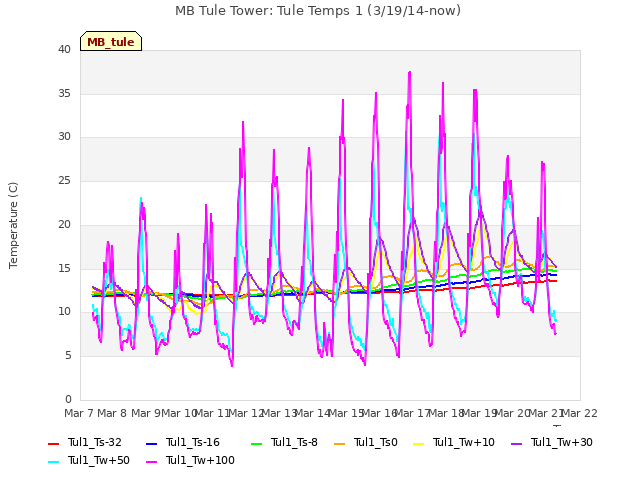Click the magenta Tul1_Tw+100 legend swatch
Image resolution: width=640 pixels, height=480 pixels.
pos(151,462)
